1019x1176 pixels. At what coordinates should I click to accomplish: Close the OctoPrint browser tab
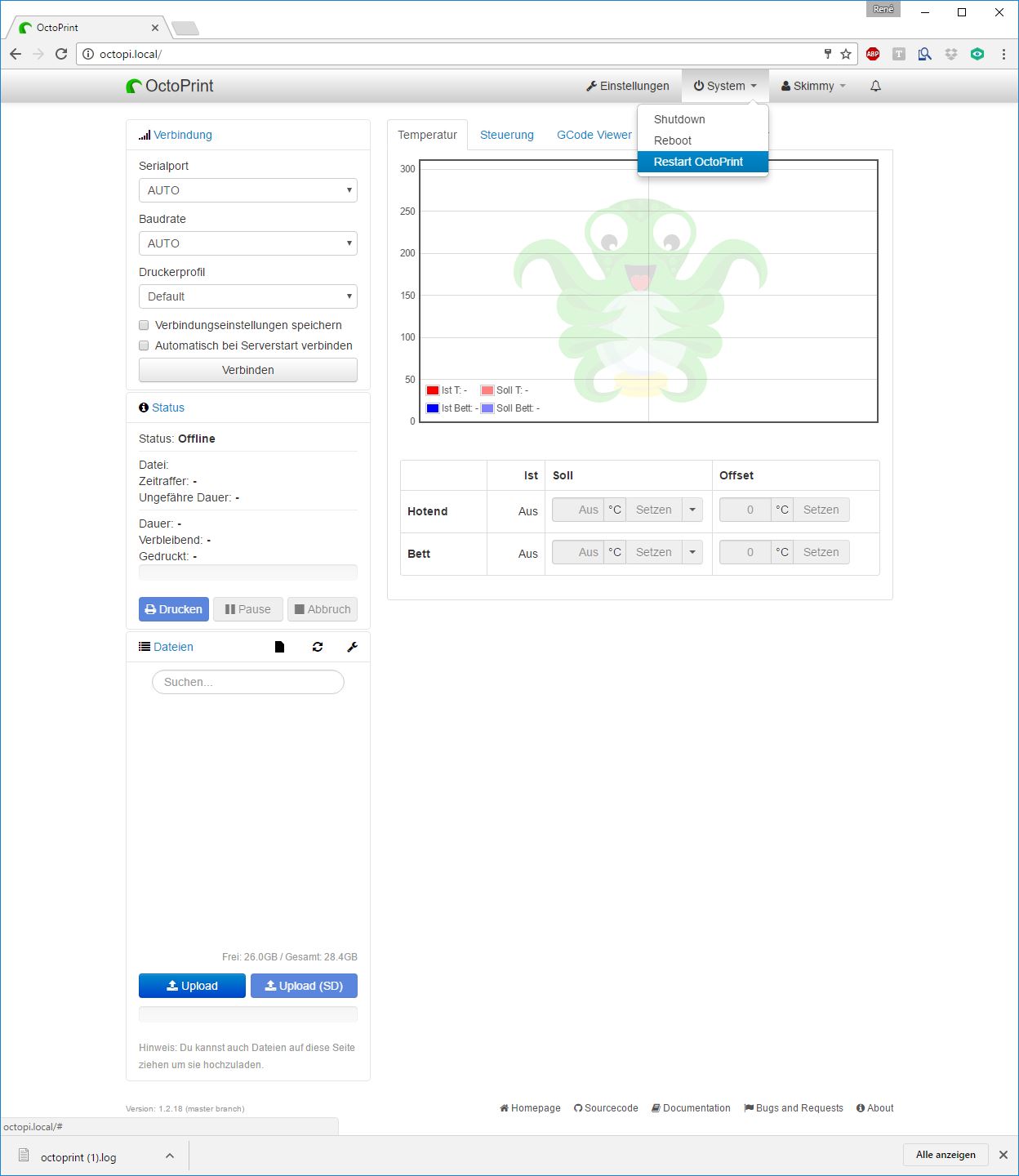(x=155, y=28)
